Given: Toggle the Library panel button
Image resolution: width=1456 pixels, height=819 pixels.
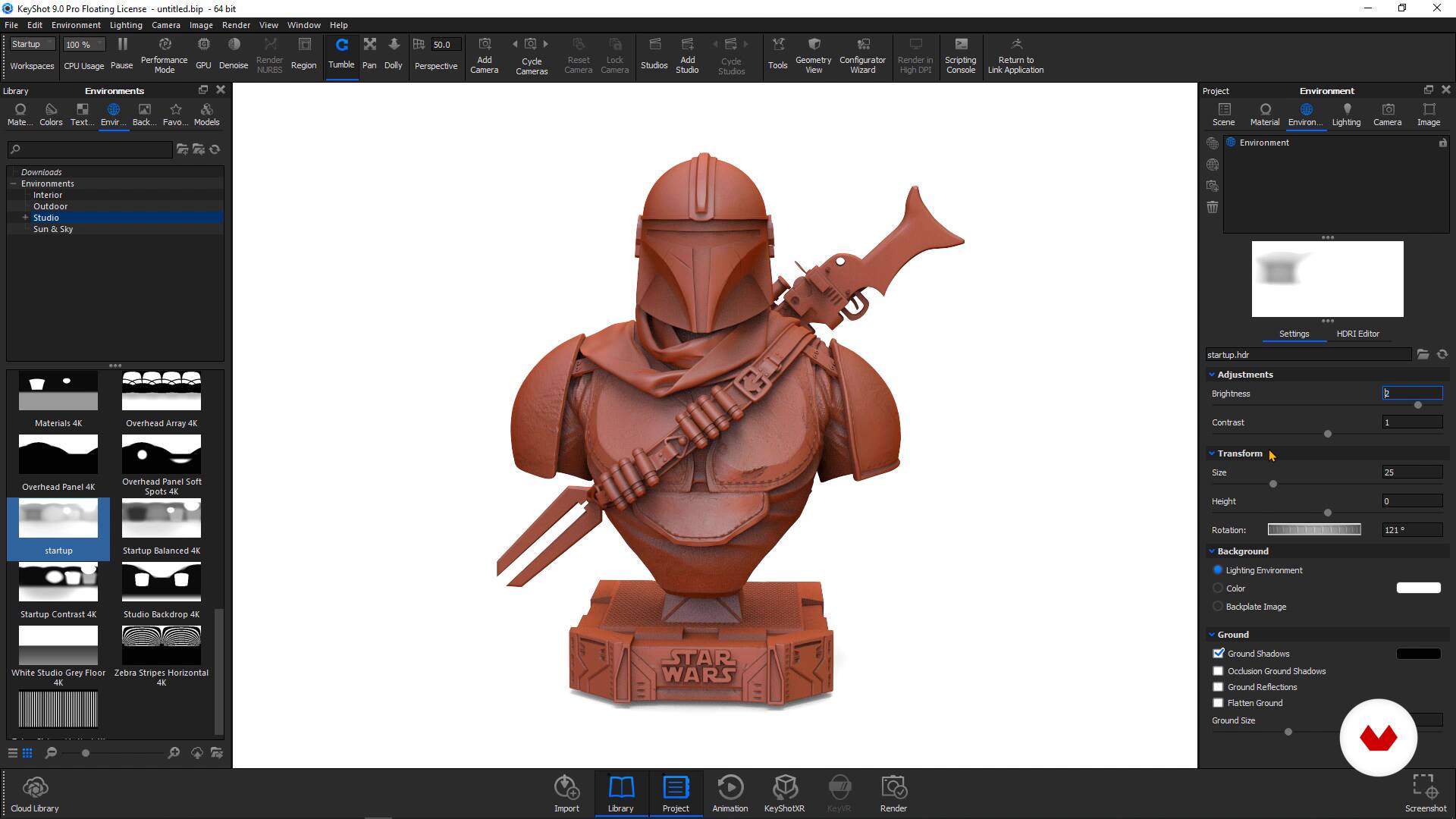Looking at the screenshot, I should (x=620, y=794).
